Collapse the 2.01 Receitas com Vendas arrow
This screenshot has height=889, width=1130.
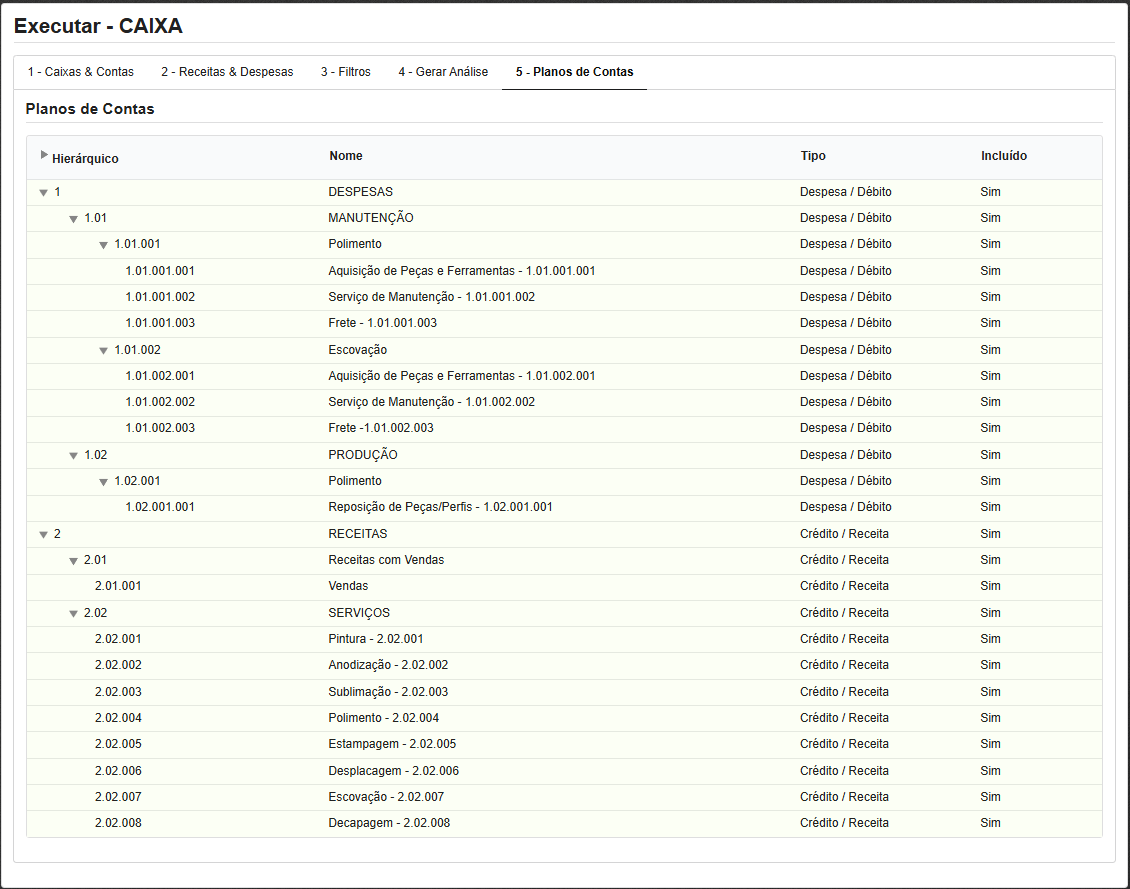tap(73, 561)
